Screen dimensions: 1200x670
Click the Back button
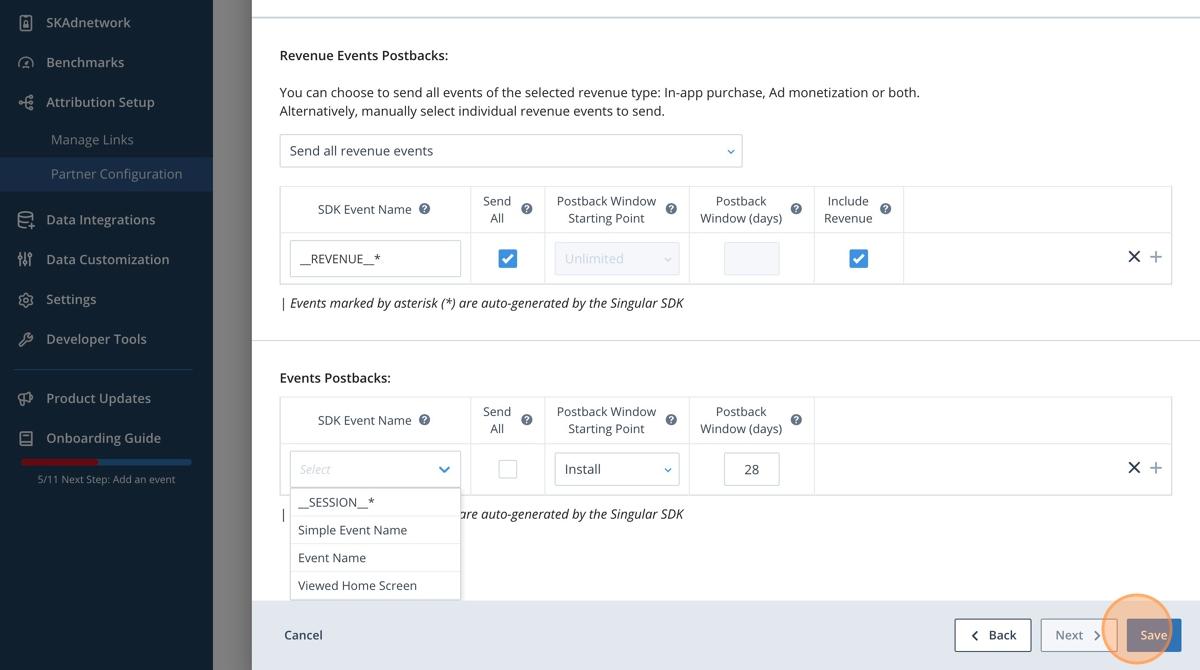pos(992,635)
